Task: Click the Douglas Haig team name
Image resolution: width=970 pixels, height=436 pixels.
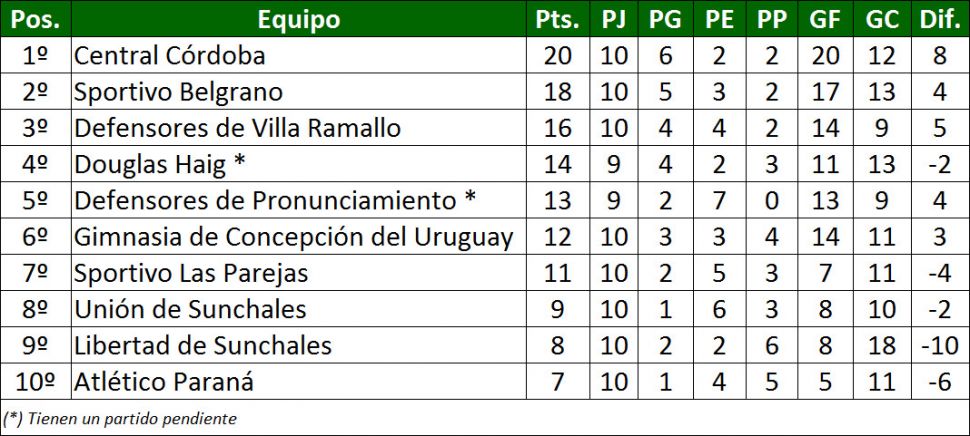Action: tap(160, 165)
